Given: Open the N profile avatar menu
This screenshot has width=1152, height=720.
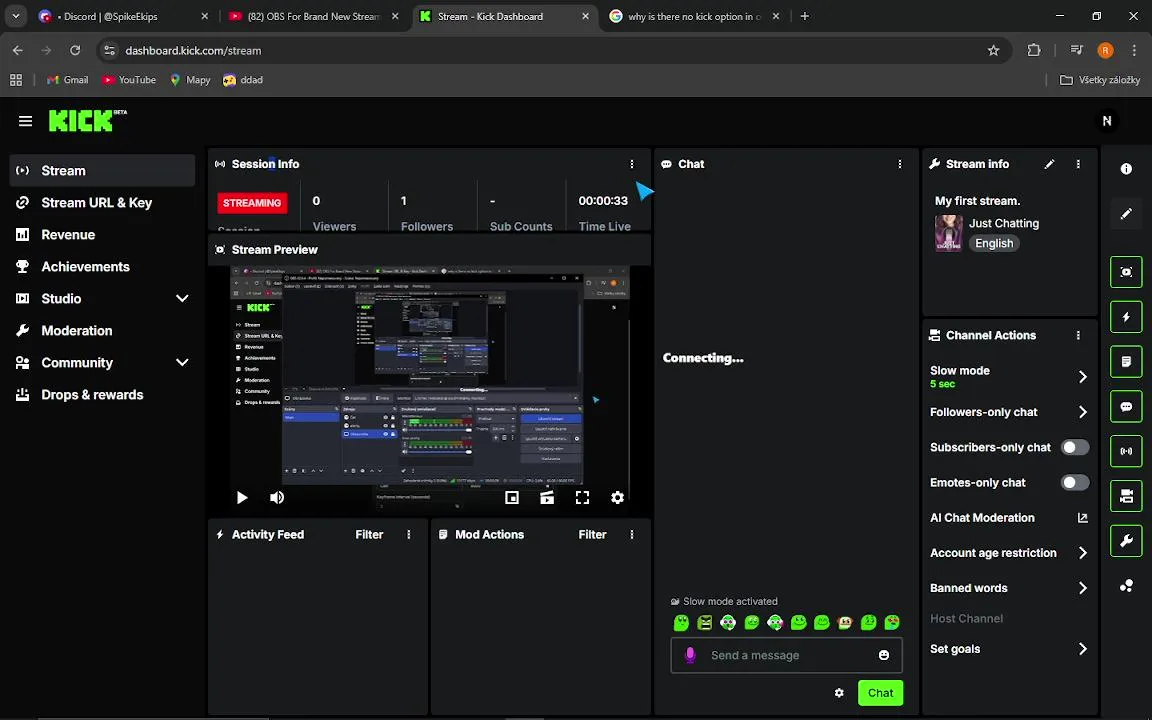Looking at the screenshot, I should [1106, 121].
